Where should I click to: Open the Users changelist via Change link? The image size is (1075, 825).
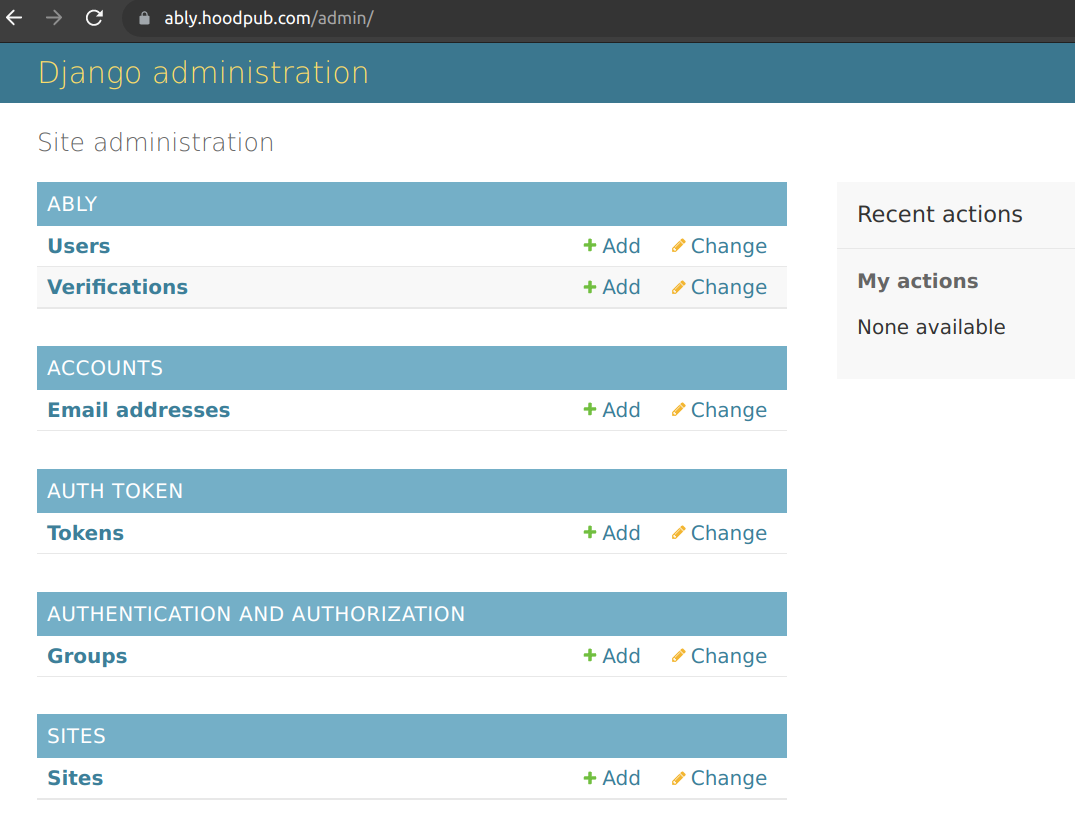coord(729,246)
